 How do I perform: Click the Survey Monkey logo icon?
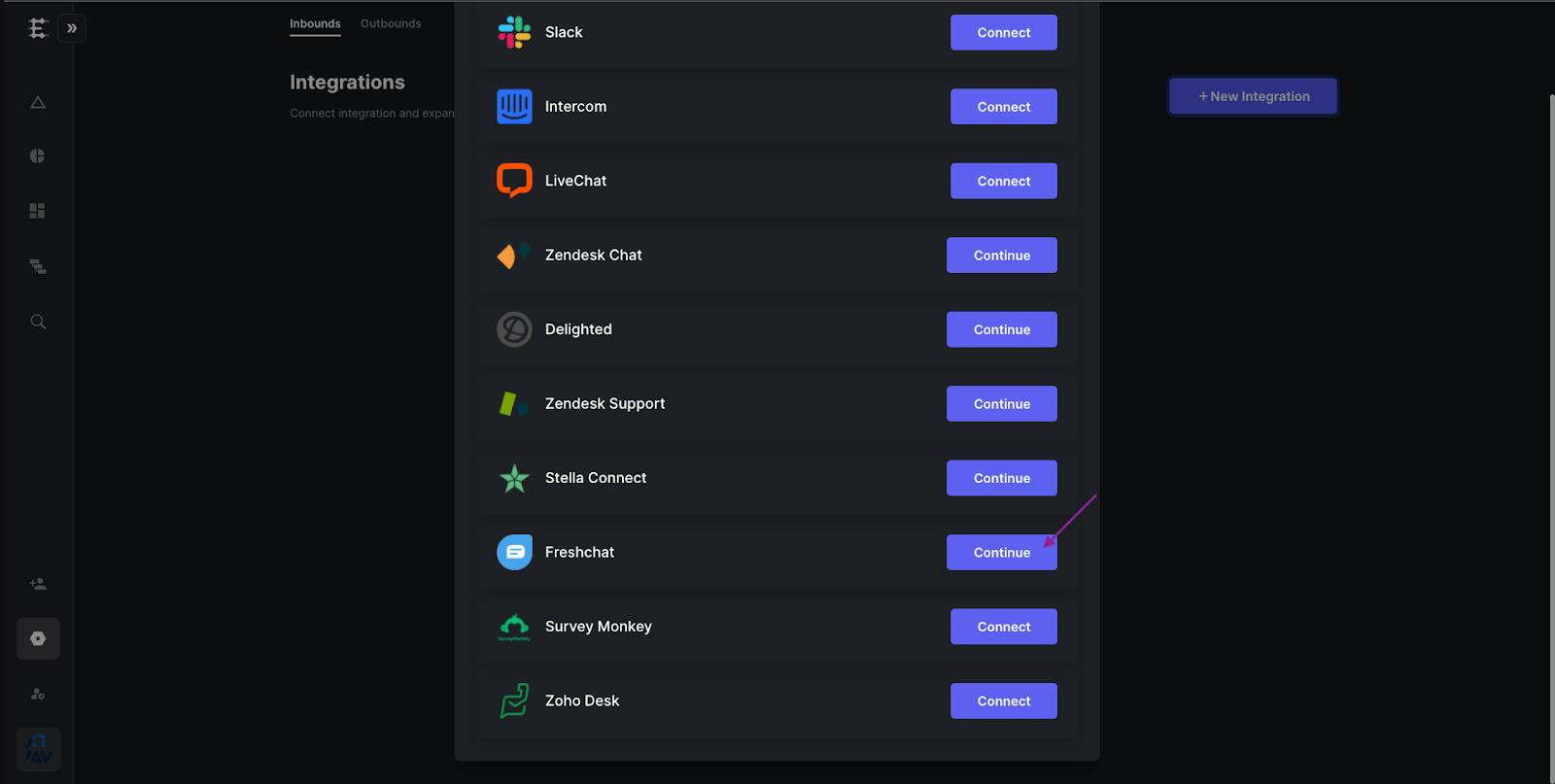[514, 627]
